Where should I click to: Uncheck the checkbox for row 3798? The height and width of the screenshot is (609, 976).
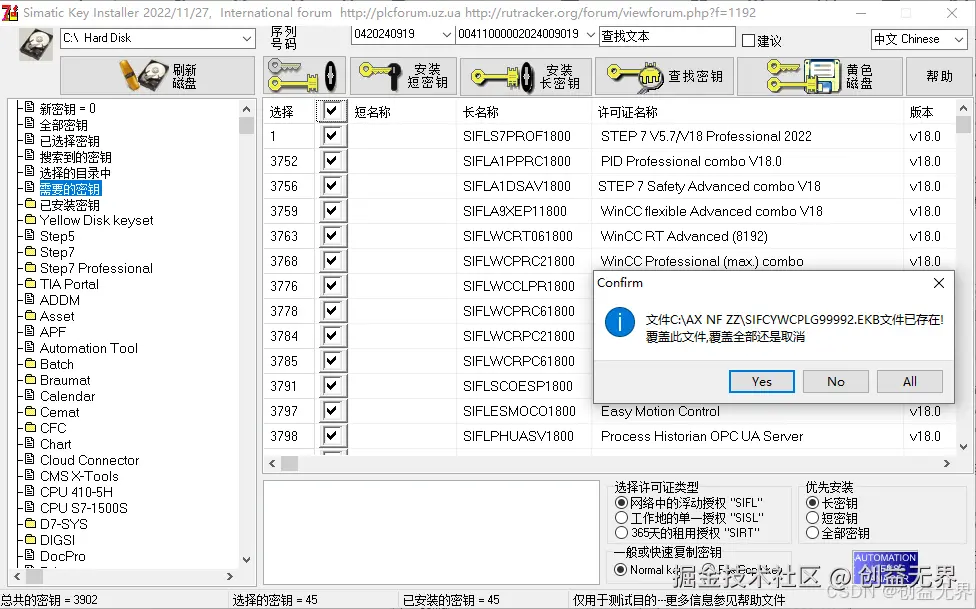331,435
